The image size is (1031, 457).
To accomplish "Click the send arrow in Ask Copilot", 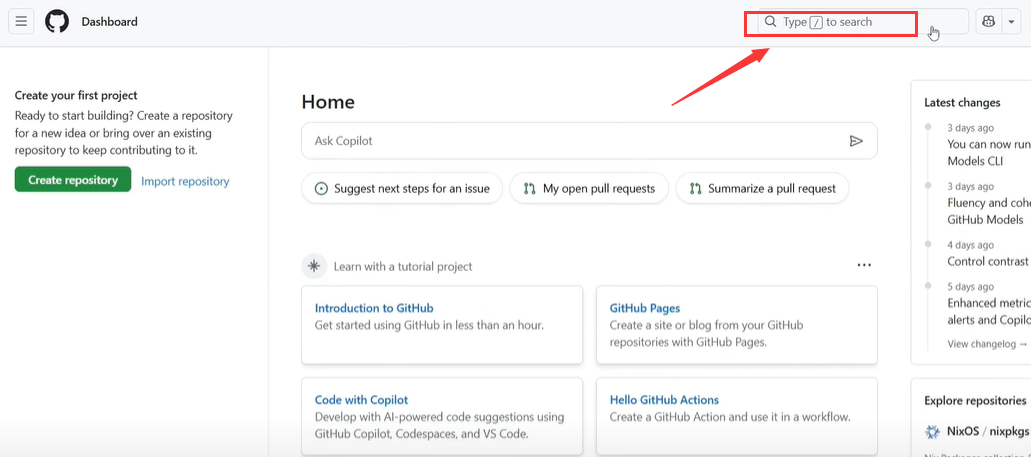I will pyautogui.click(x=855, y=141).
